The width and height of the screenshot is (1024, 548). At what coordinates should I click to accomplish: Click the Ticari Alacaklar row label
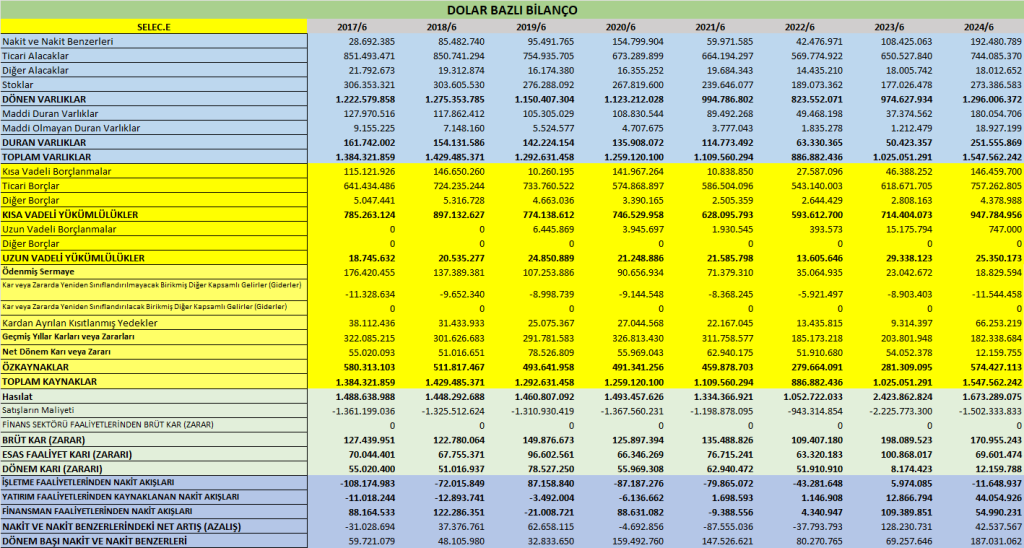pos(35,56)
